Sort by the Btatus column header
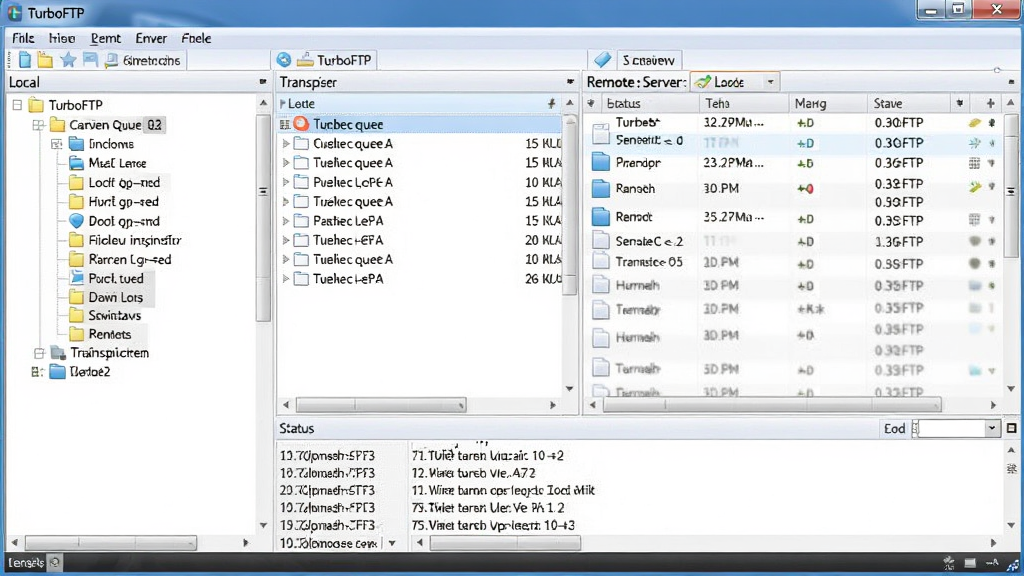 648,103
